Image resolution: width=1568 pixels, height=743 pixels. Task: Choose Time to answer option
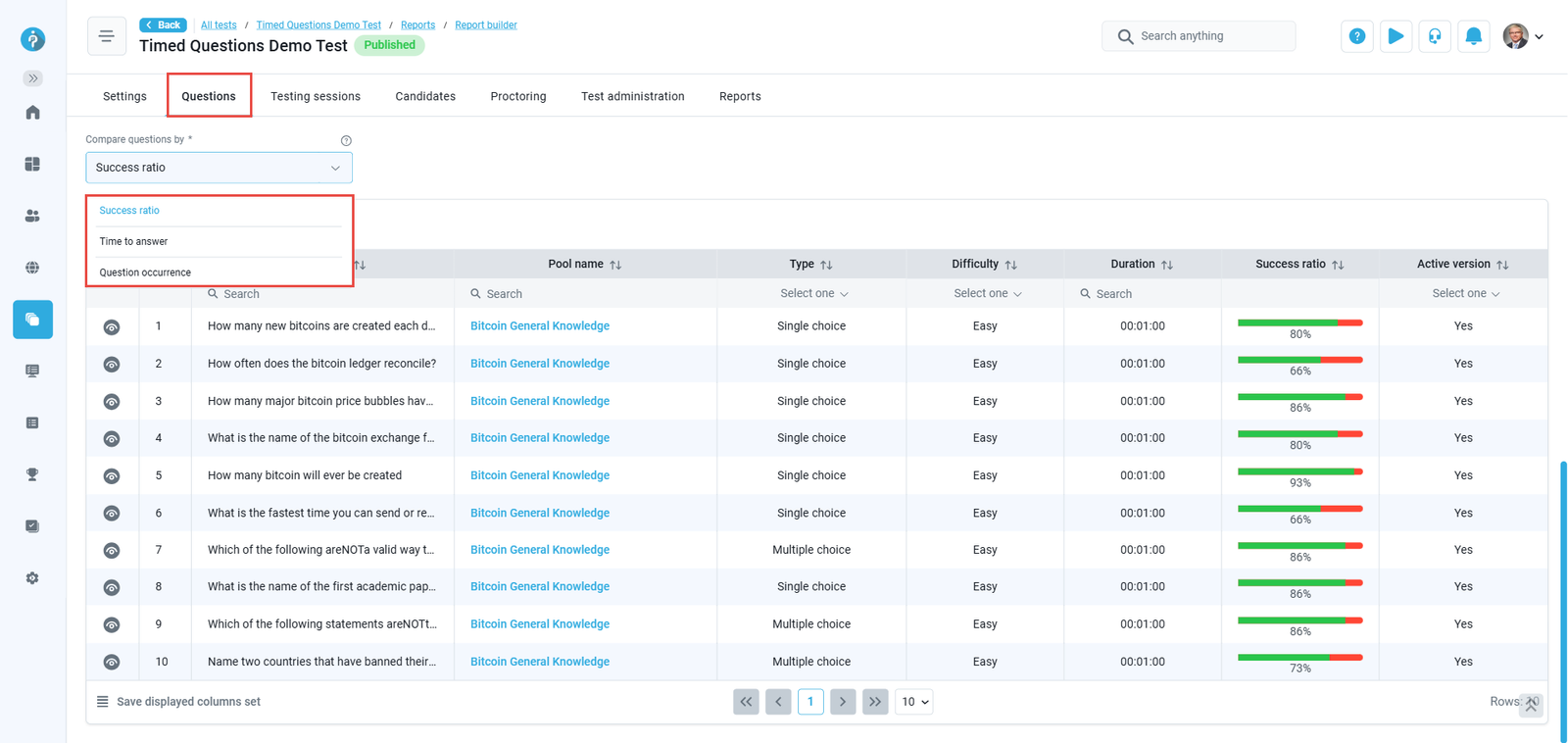pos(133,241)
